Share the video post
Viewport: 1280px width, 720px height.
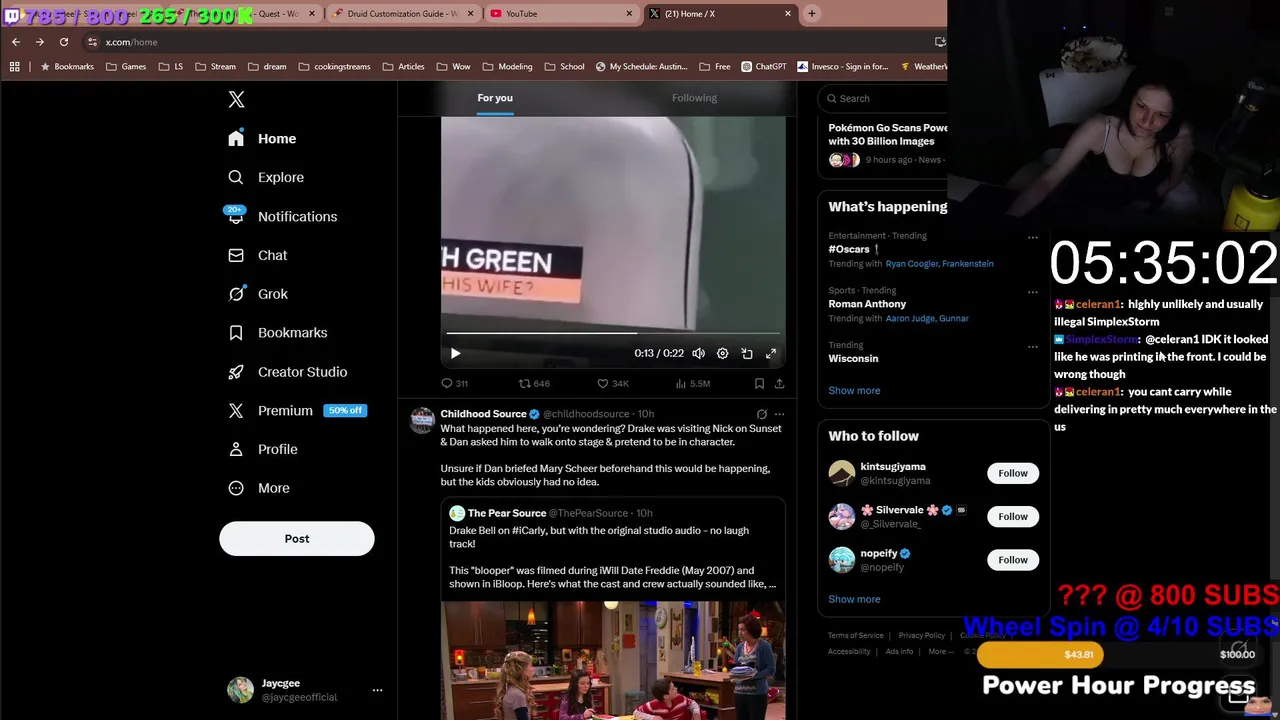point(779,383)
